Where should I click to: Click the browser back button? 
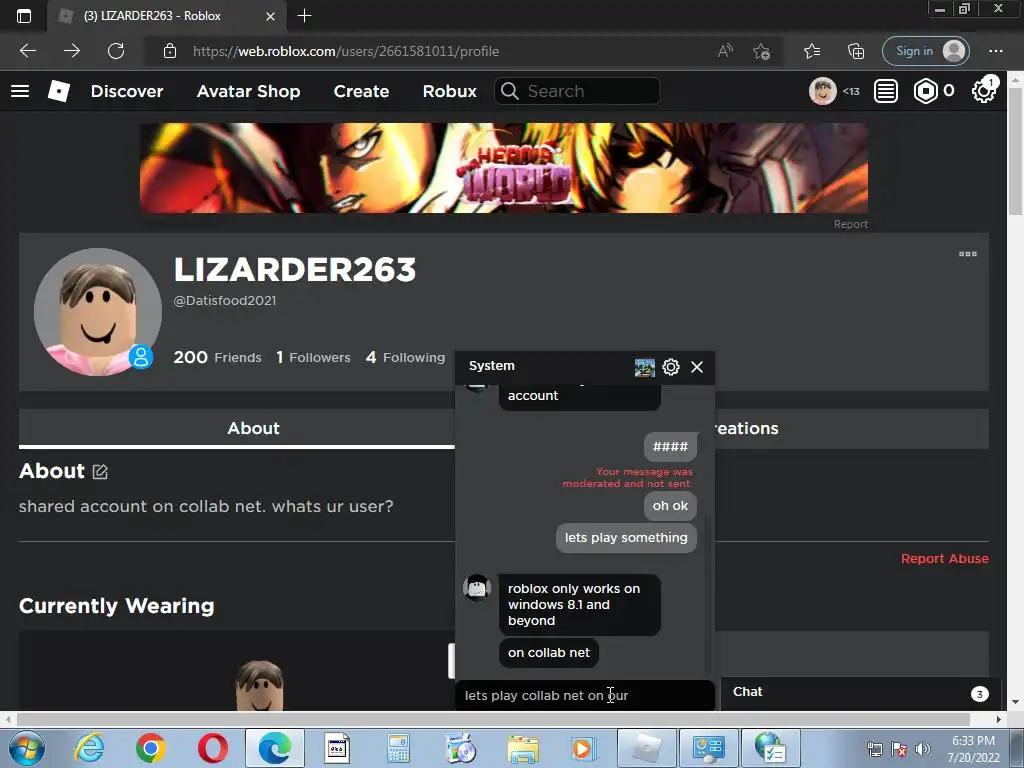pos(27,51)
